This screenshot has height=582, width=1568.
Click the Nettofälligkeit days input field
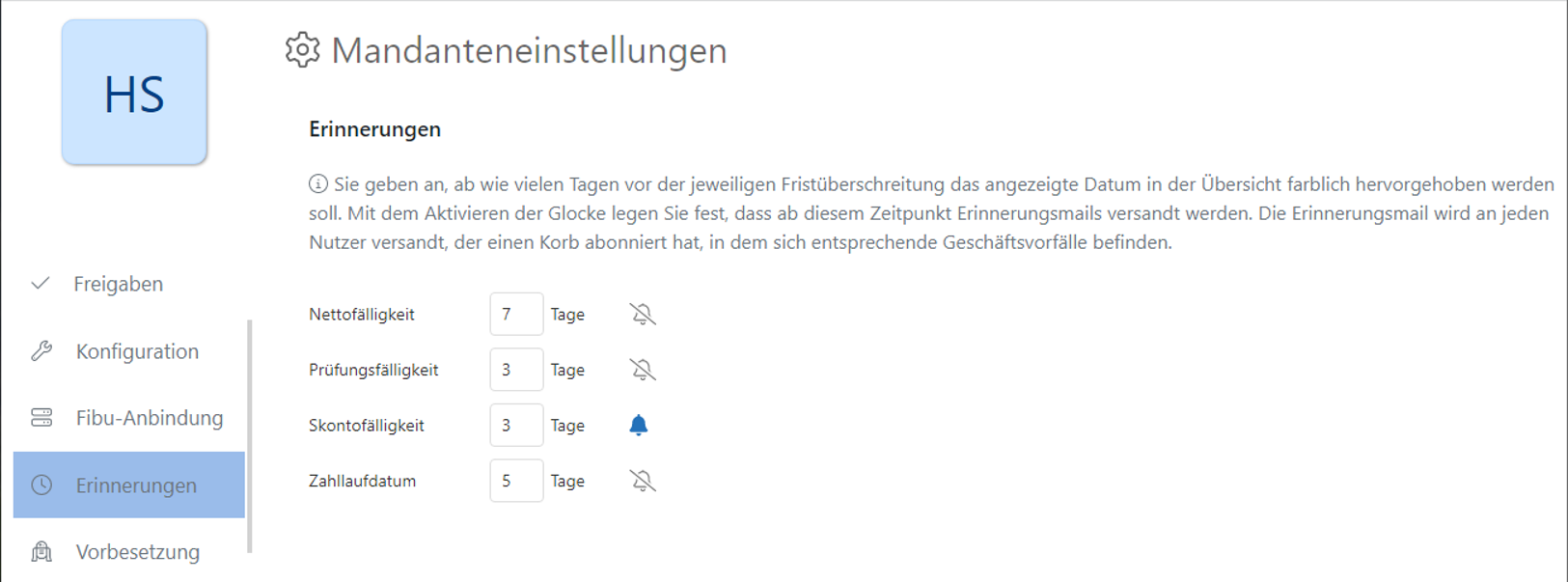(x=516, y=315)
